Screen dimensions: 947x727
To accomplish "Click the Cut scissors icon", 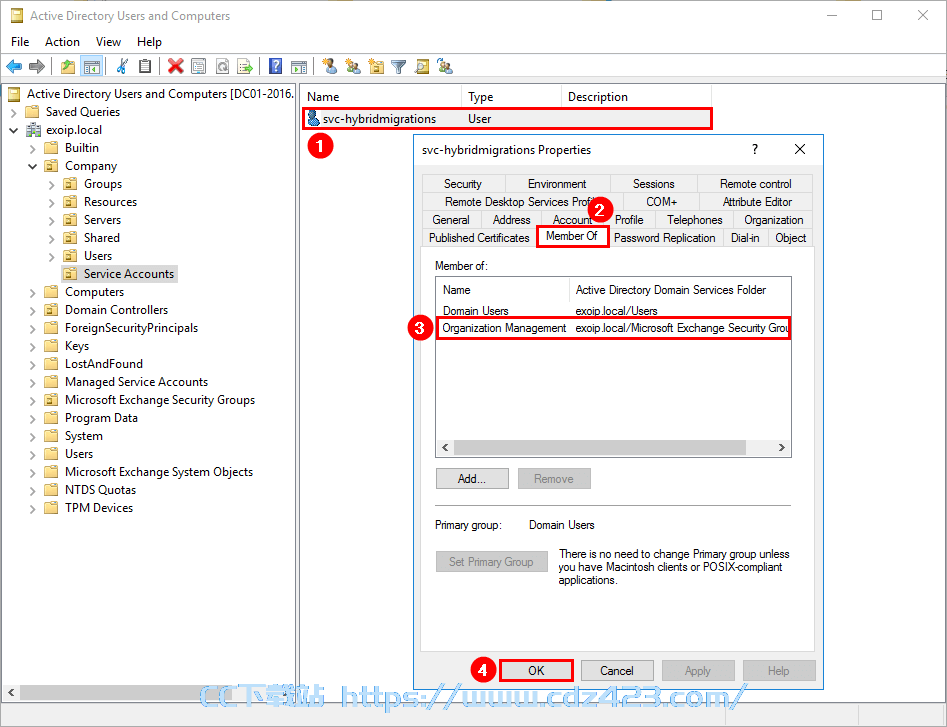I will point(122,66).
